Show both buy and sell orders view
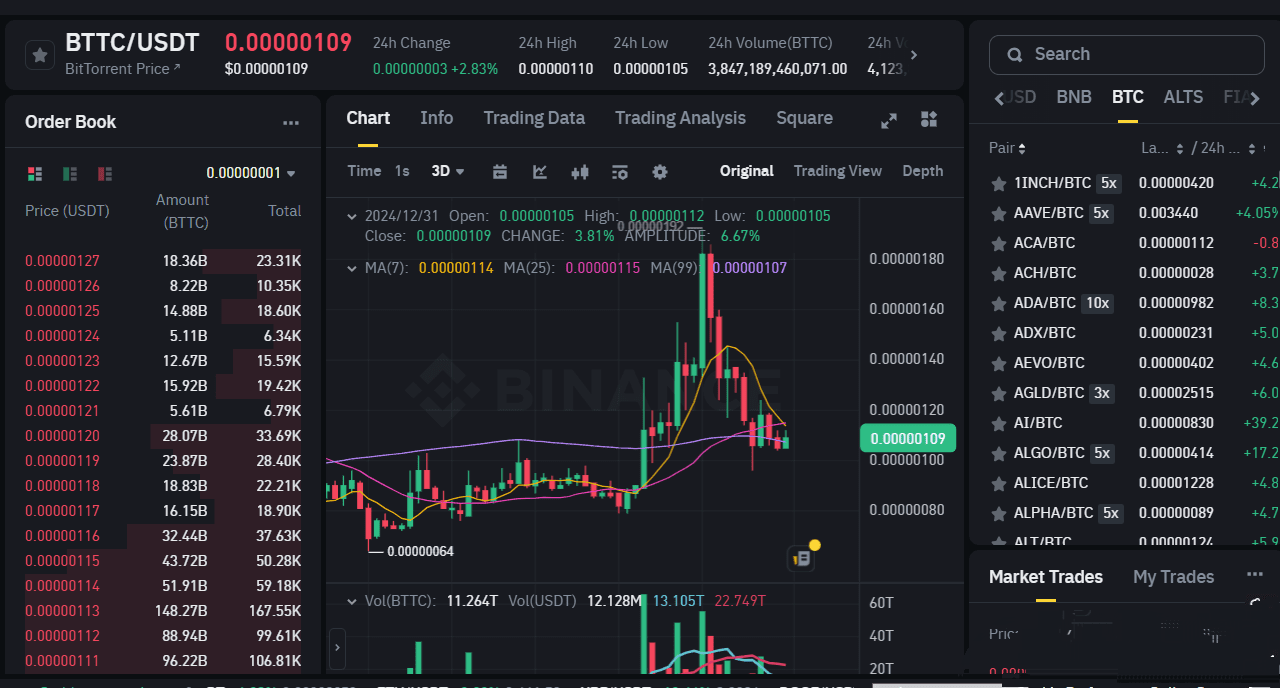Screen dimensions: 1280x688 click(x=35, y=173)
